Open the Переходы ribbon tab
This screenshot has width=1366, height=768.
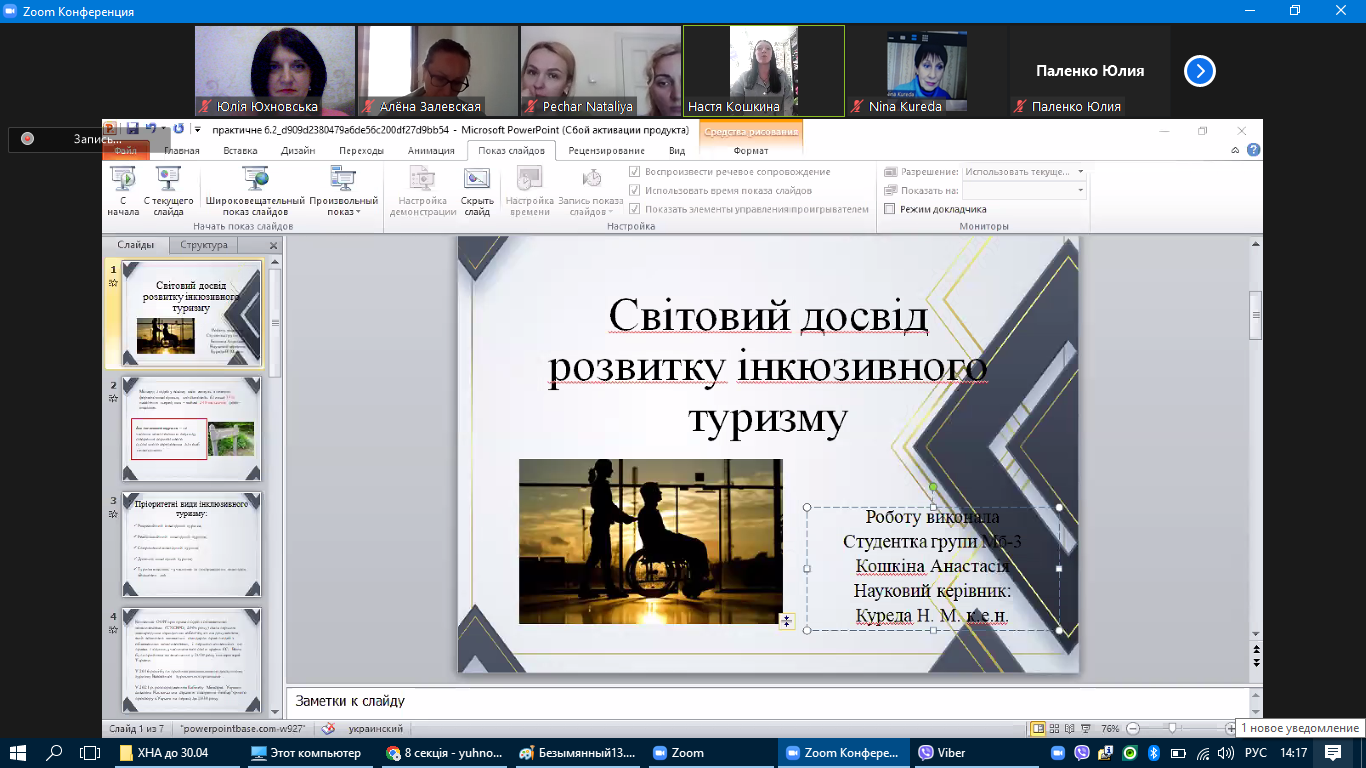click(x=361, y=151)
